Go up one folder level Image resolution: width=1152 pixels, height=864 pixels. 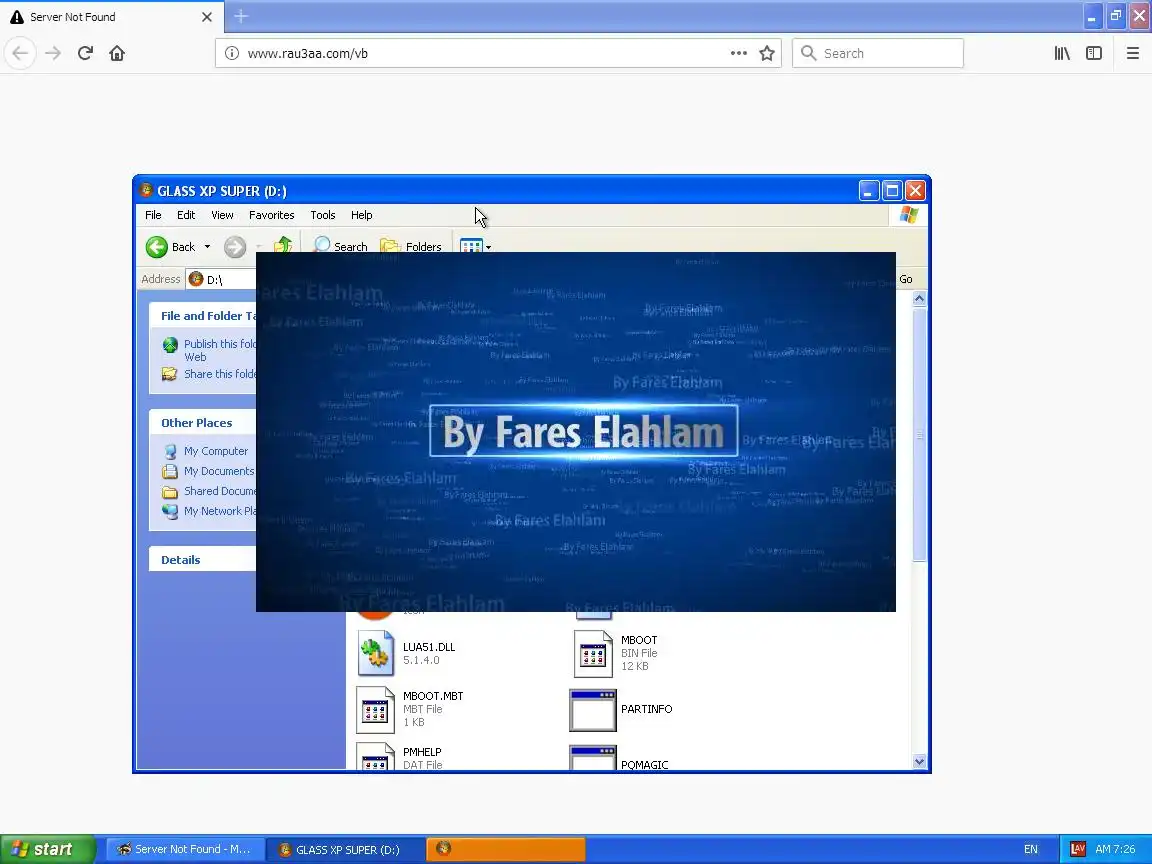[283, 244]
